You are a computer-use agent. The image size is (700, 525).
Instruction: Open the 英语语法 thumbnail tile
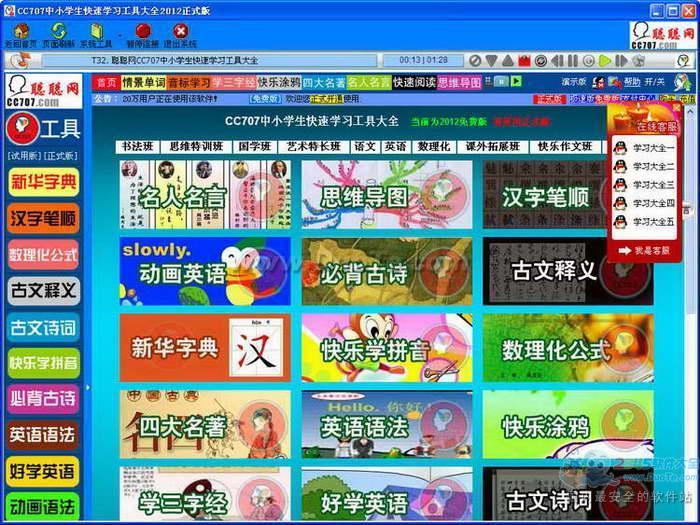pyautogui.click(x=387, y=425)
